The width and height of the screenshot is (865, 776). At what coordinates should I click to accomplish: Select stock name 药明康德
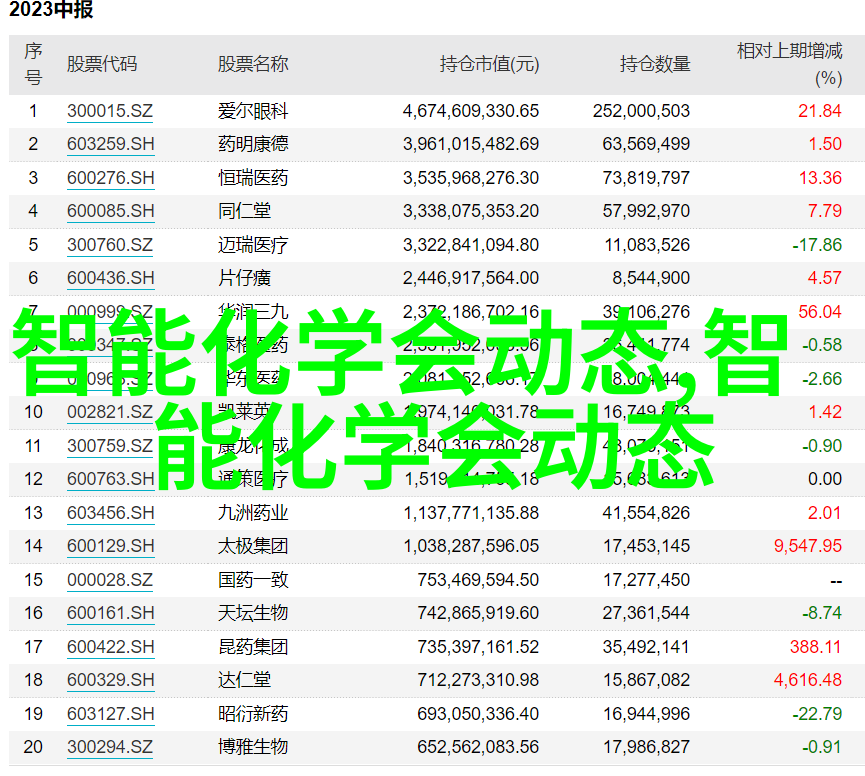click(x=253, y=145)
